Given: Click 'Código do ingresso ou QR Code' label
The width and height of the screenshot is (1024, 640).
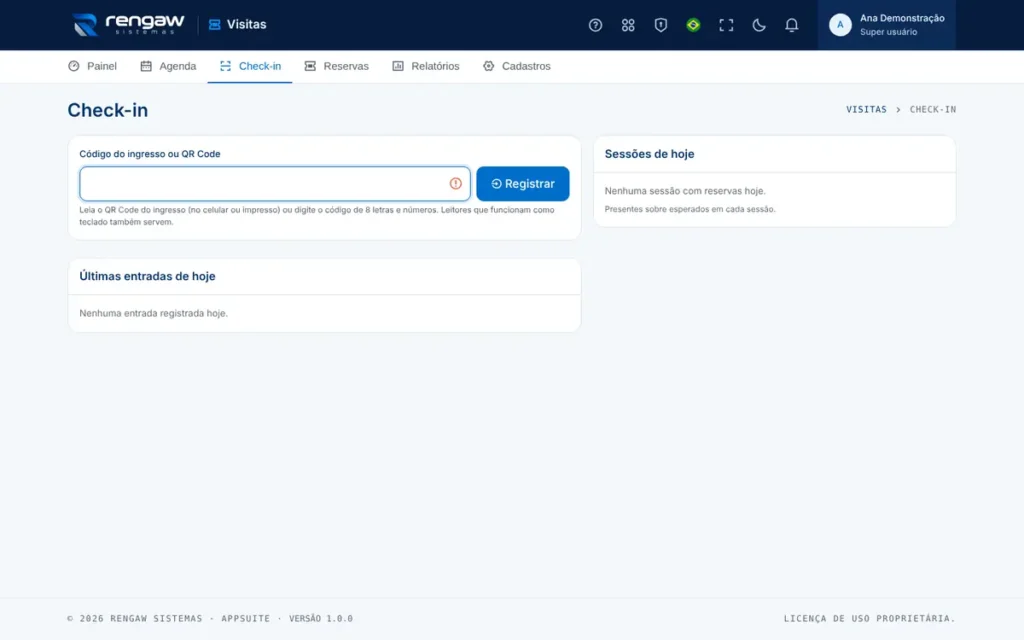Looking at the screenshot, I should click(x=150, y=154).
